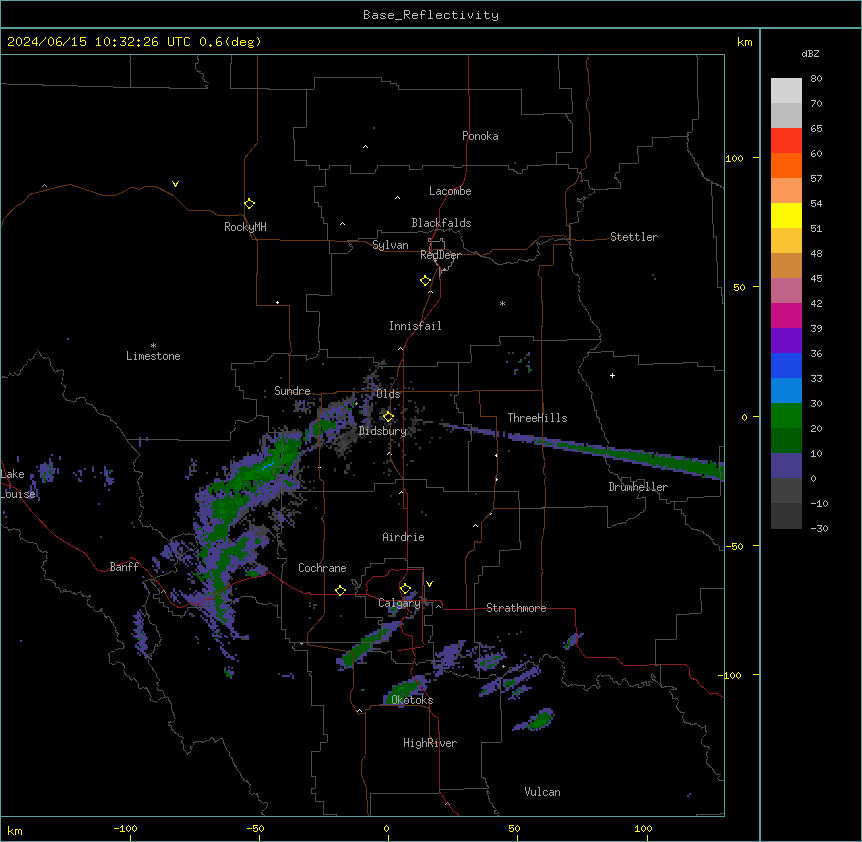Image resolution: width=862 pixels, height=842 pixels.
Task: Click the Lake Louise label
Action: (18, 484)
